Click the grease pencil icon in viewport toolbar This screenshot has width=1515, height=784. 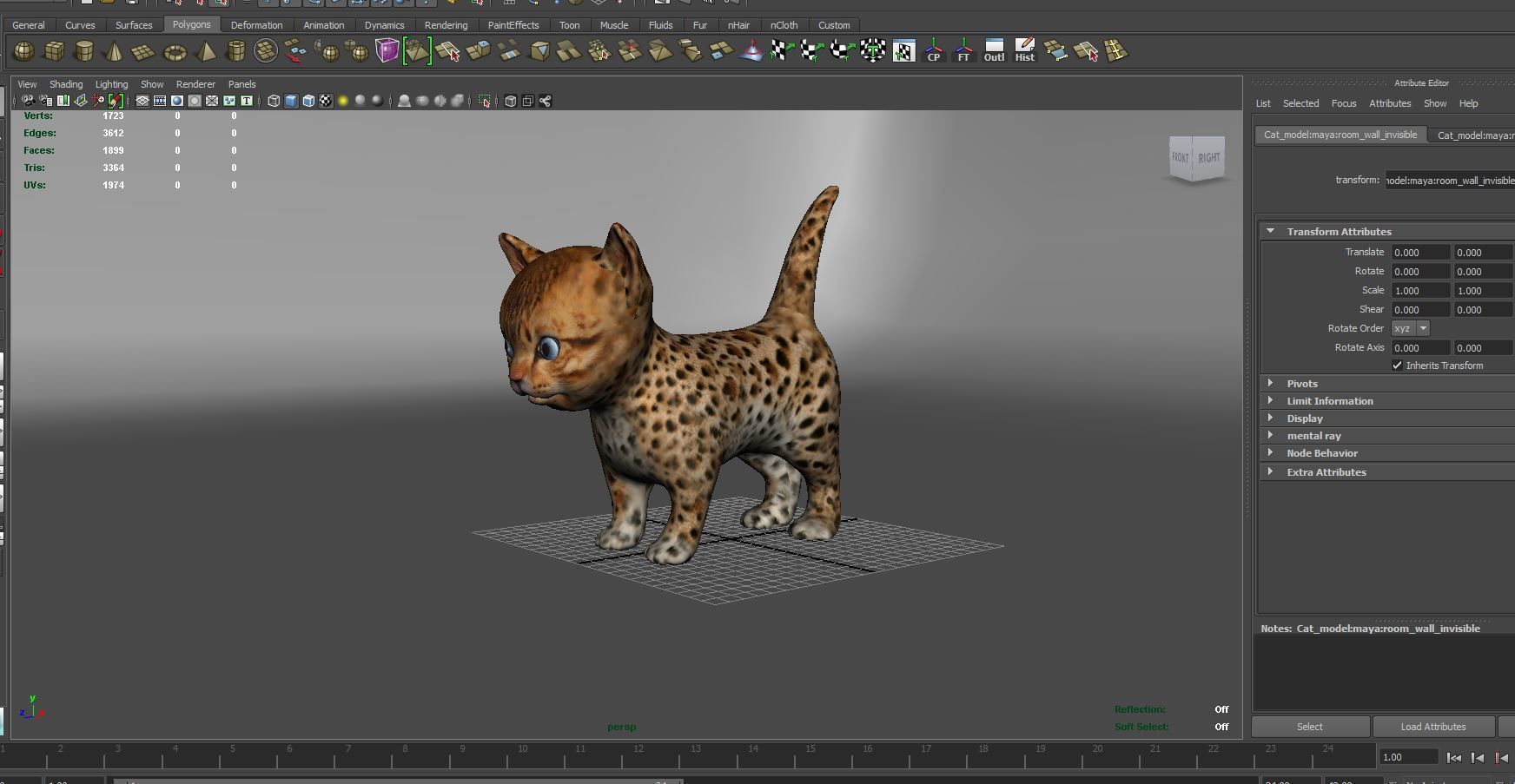click(x=116, y=101)
